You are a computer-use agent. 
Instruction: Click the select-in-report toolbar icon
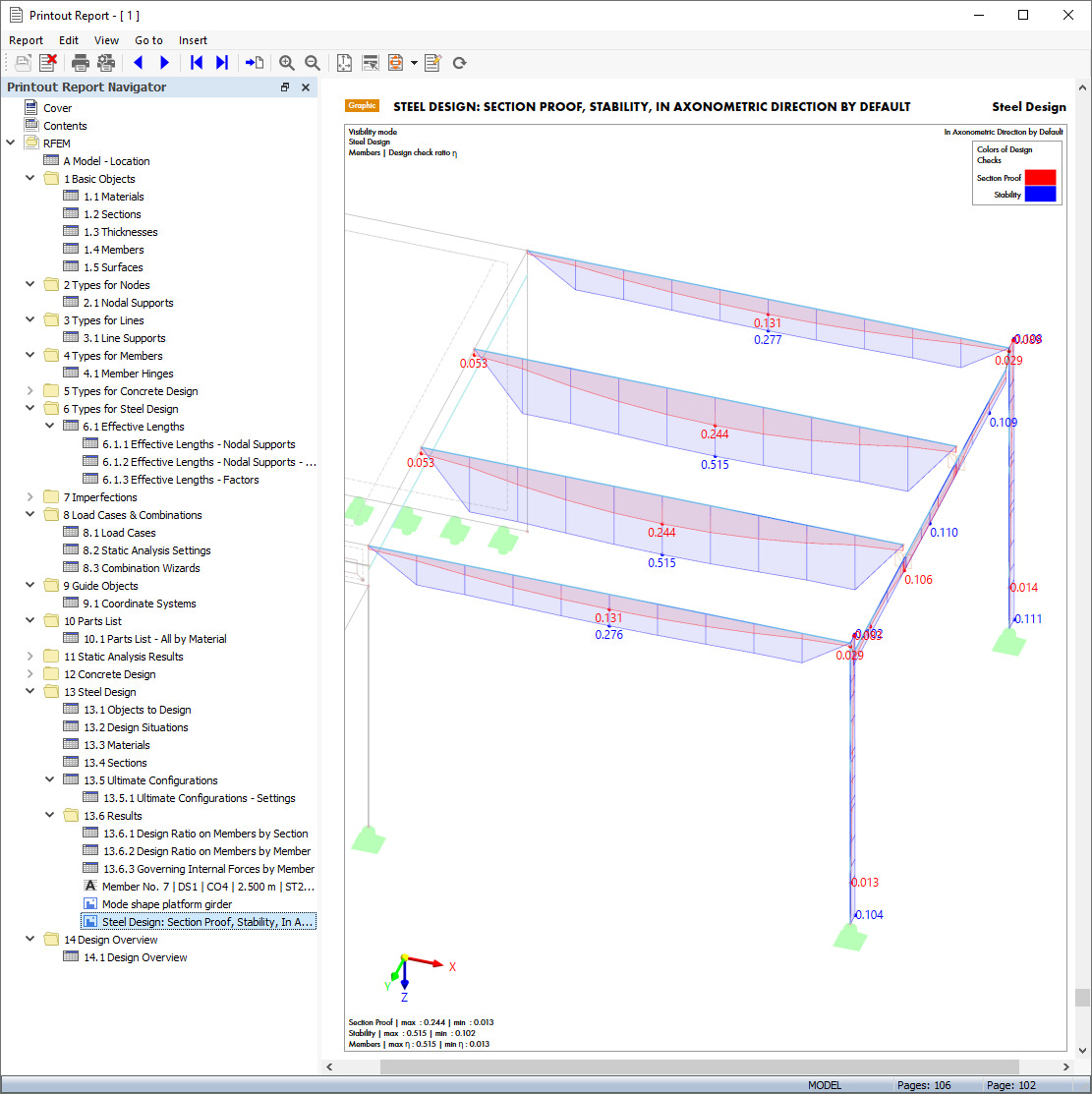click(371, 63)
